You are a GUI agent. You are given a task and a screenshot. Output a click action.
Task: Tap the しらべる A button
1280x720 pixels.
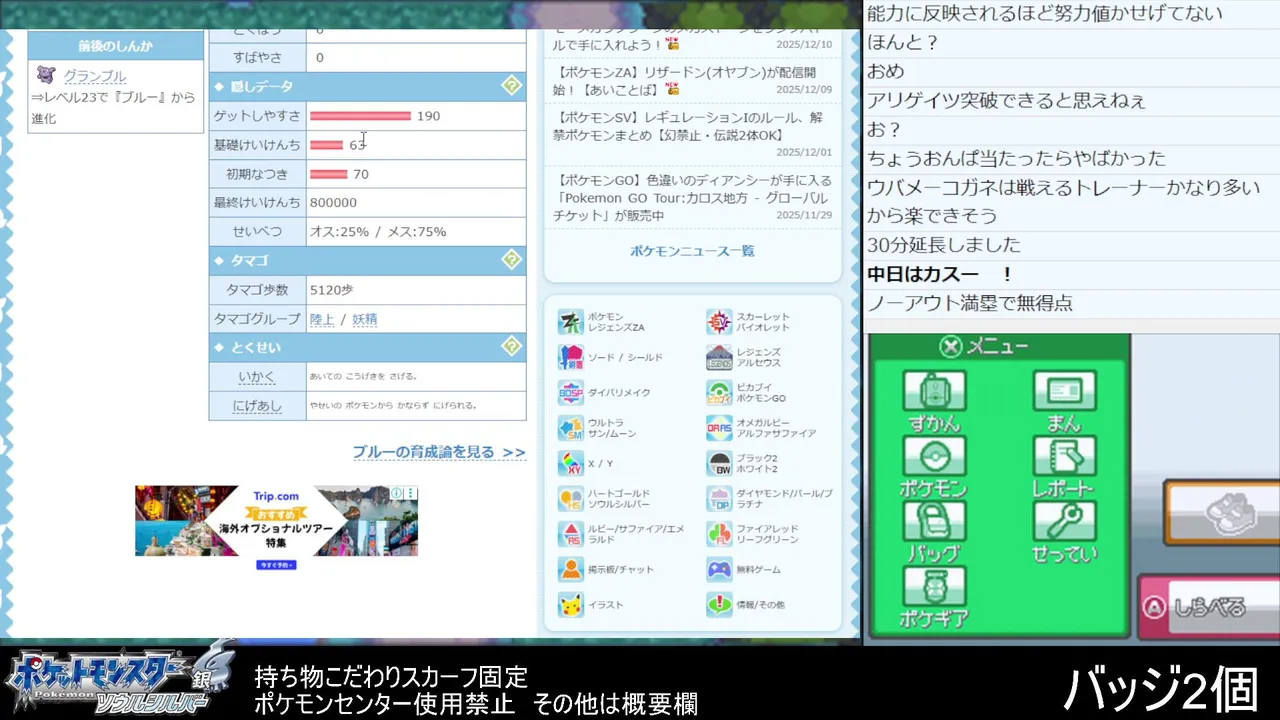(x=1210, y=607)
